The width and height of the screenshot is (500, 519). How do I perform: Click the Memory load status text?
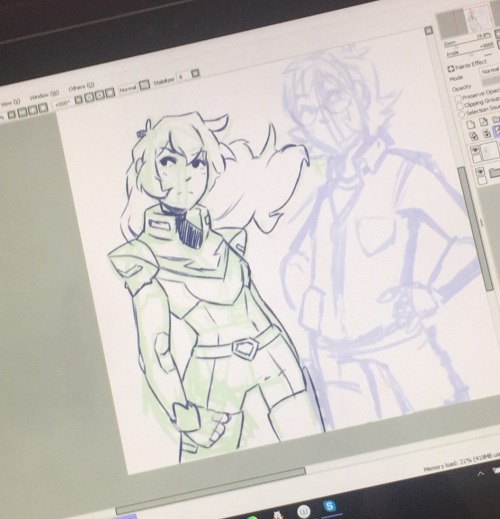(x=462, y=462)
